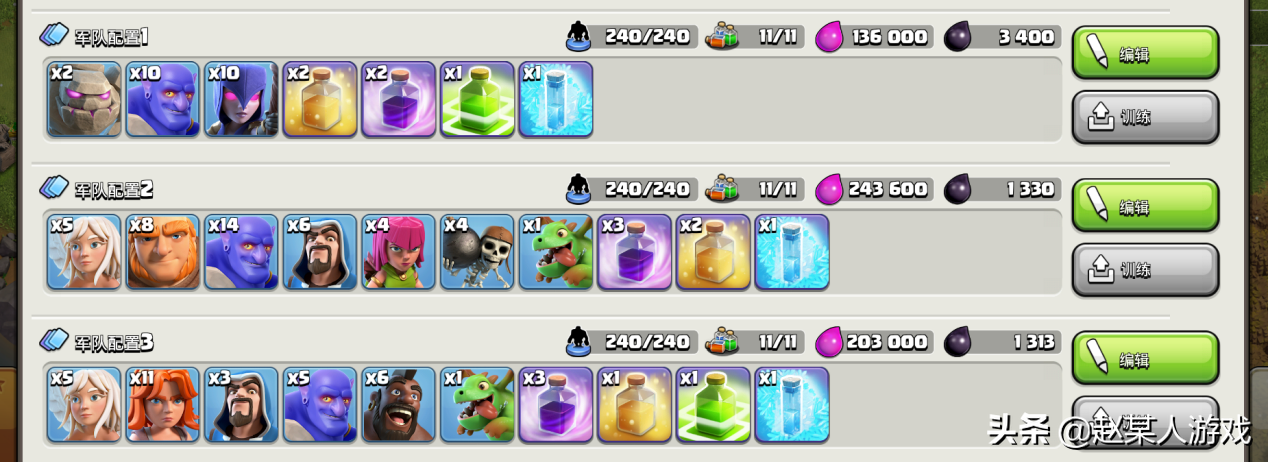
Task: Select the Golem troop in army 1
Action: pos(84,99)
